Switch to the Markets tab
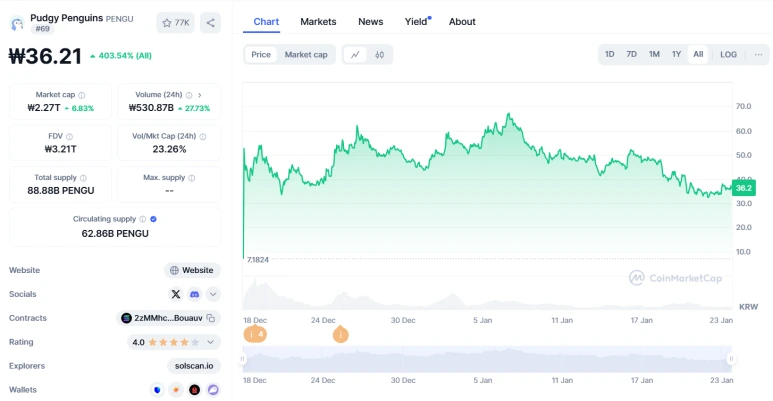The height and width of the screenshot is (401, 773). tap(318, 22)
